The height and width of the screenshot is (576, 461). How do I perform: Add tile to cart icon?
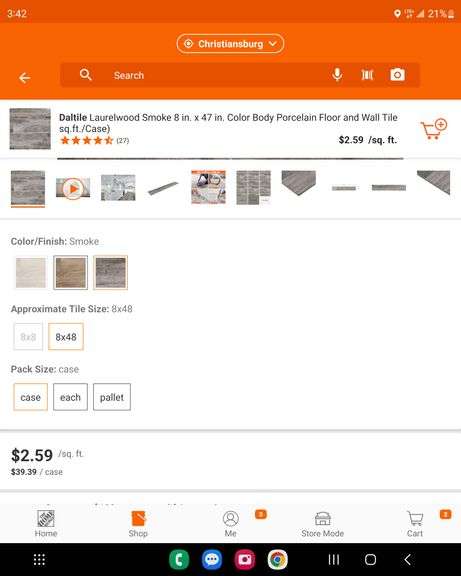pos(433,129)
